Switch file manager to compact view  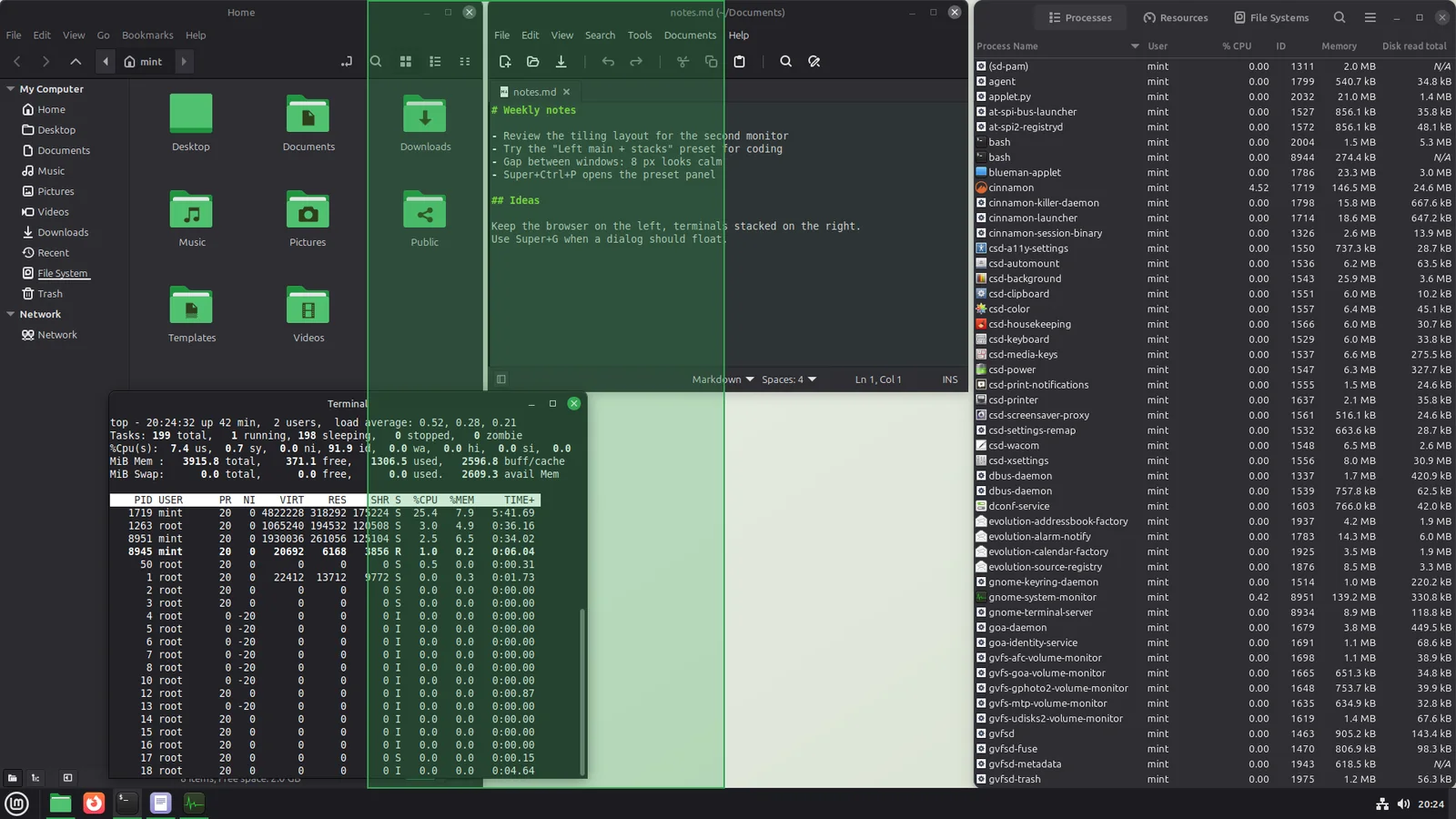pos(465,62)
